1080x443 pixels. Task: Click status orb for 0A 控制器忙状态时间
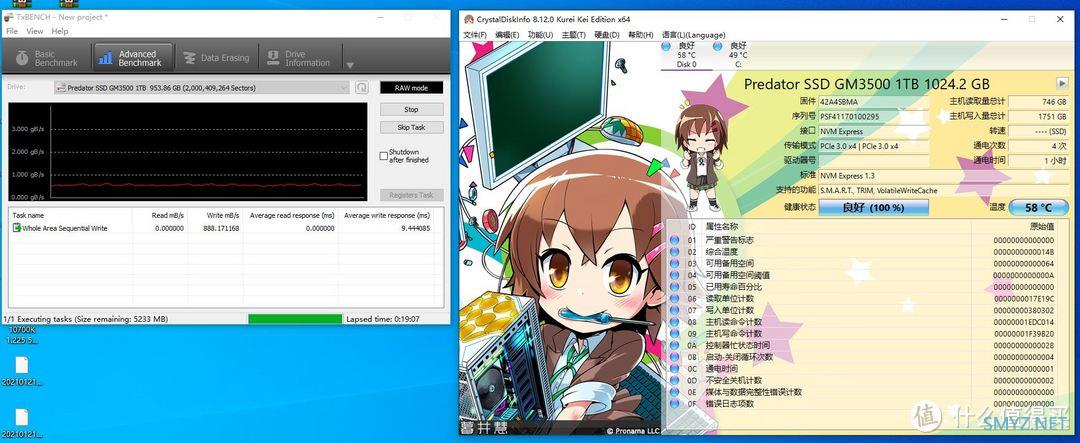[675, 345]
